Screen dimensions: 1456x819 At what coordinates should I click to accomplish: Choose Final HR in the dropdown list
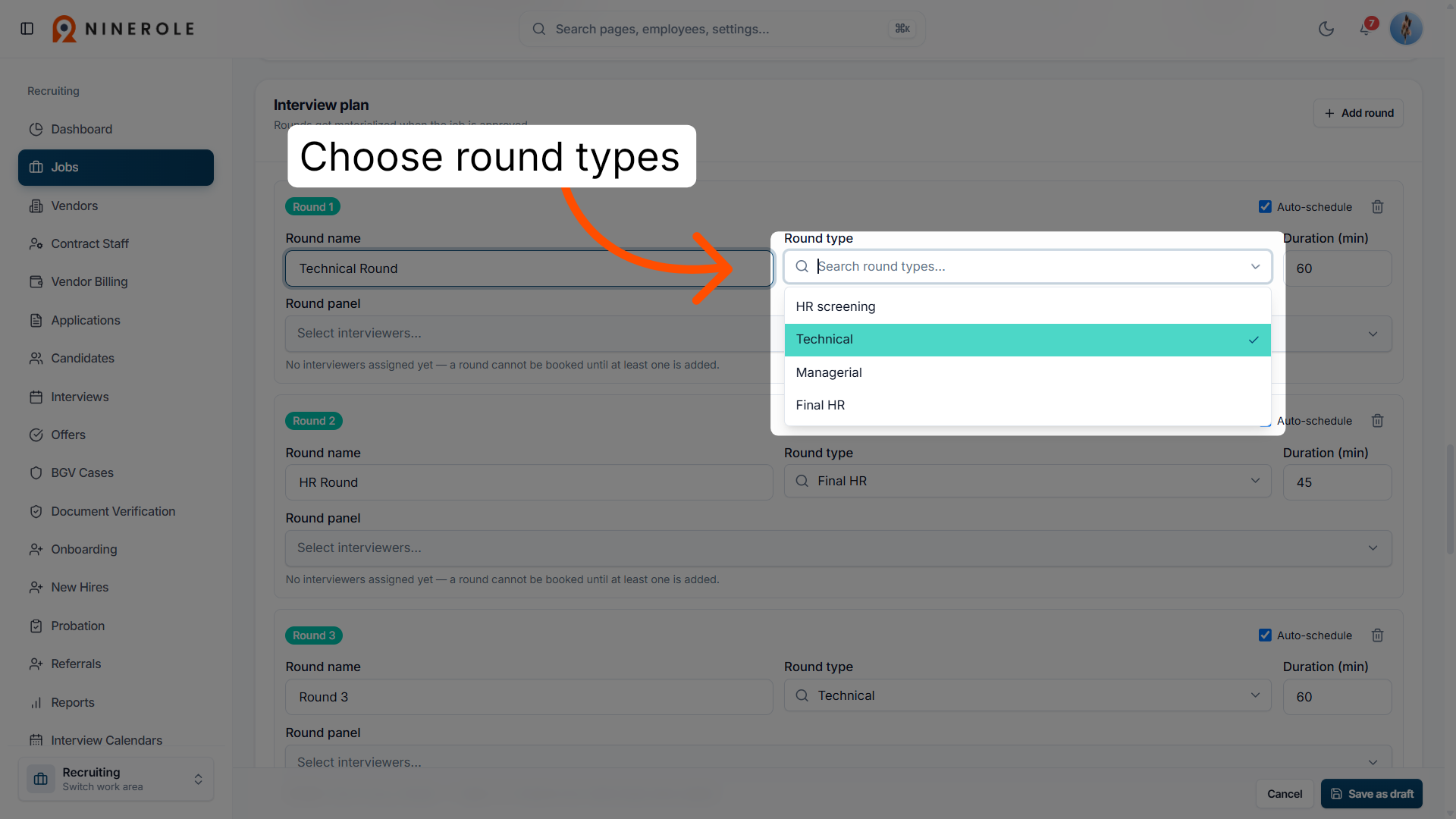tap(1028, 405)
